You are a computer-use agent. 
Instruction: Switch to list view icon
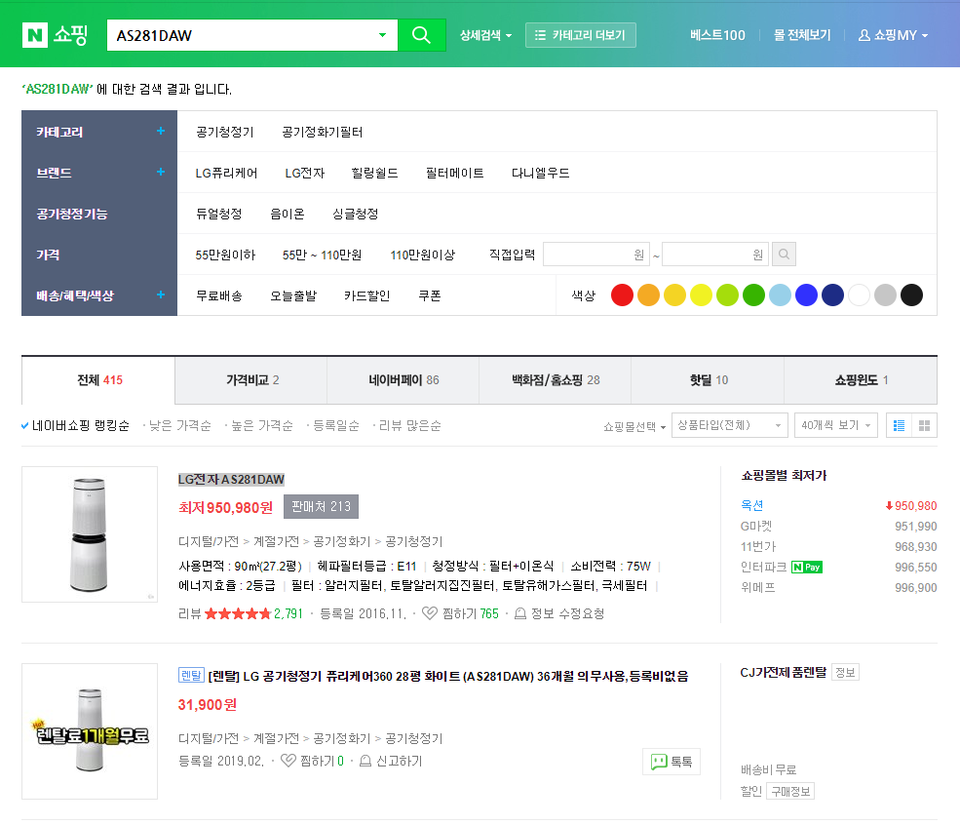899,425
